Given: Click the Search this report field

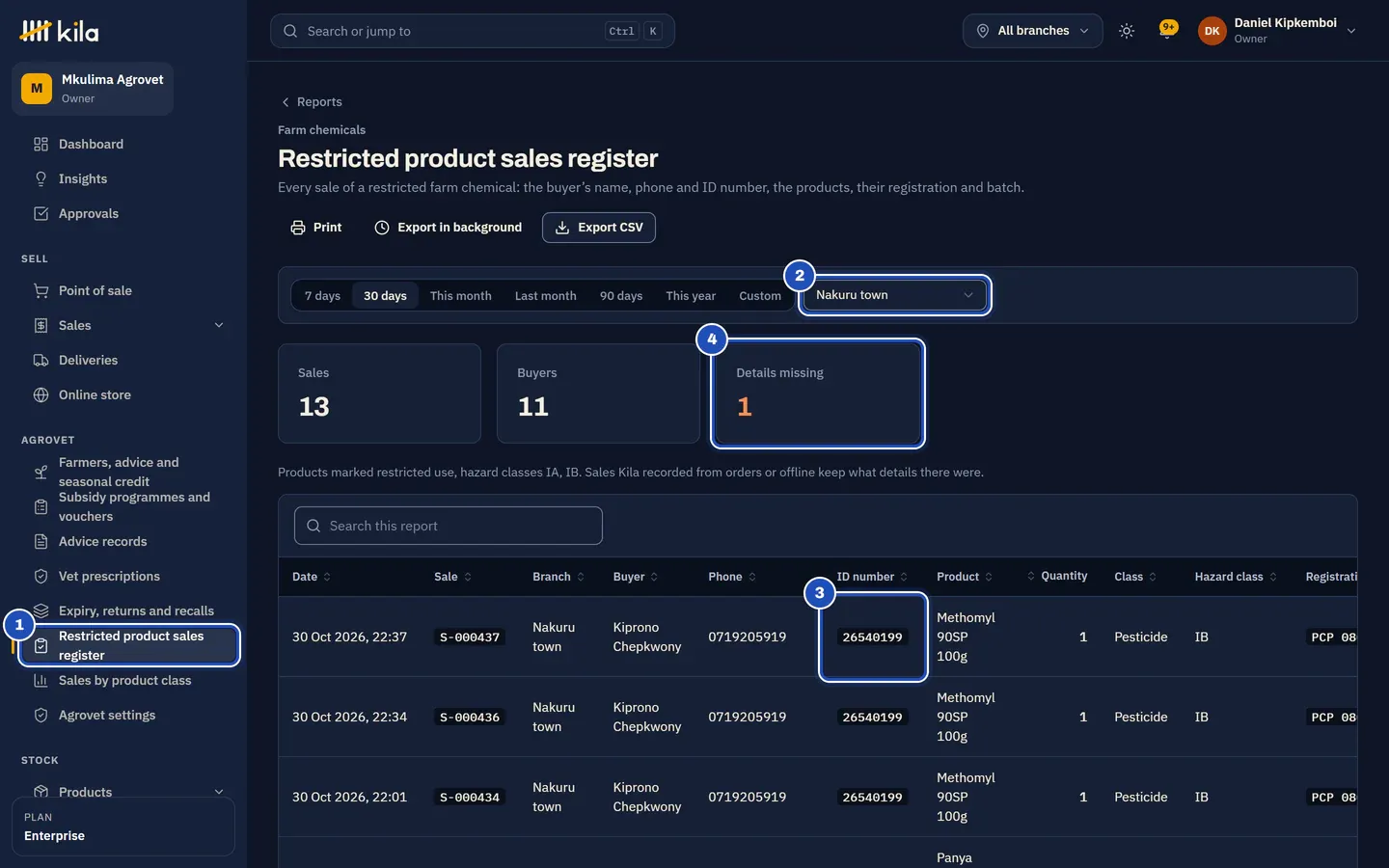Looking at the screenshot, I should (449, 526).
